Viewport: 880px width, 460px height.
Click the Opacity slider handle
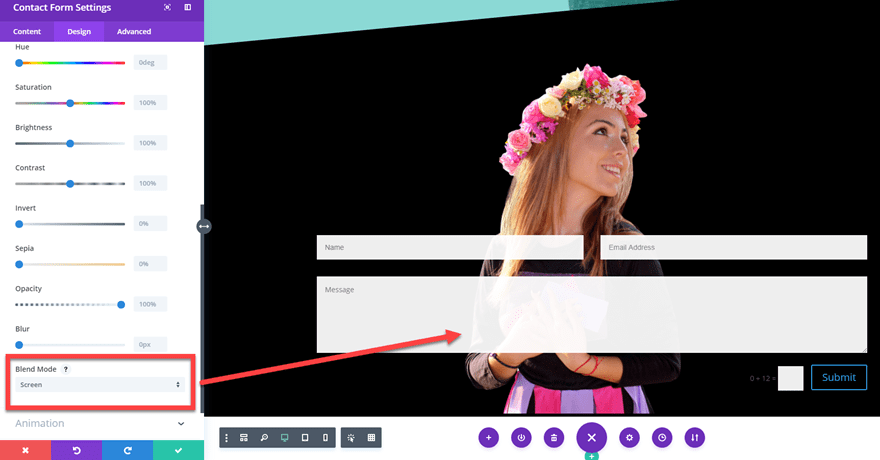coord(121,305)
